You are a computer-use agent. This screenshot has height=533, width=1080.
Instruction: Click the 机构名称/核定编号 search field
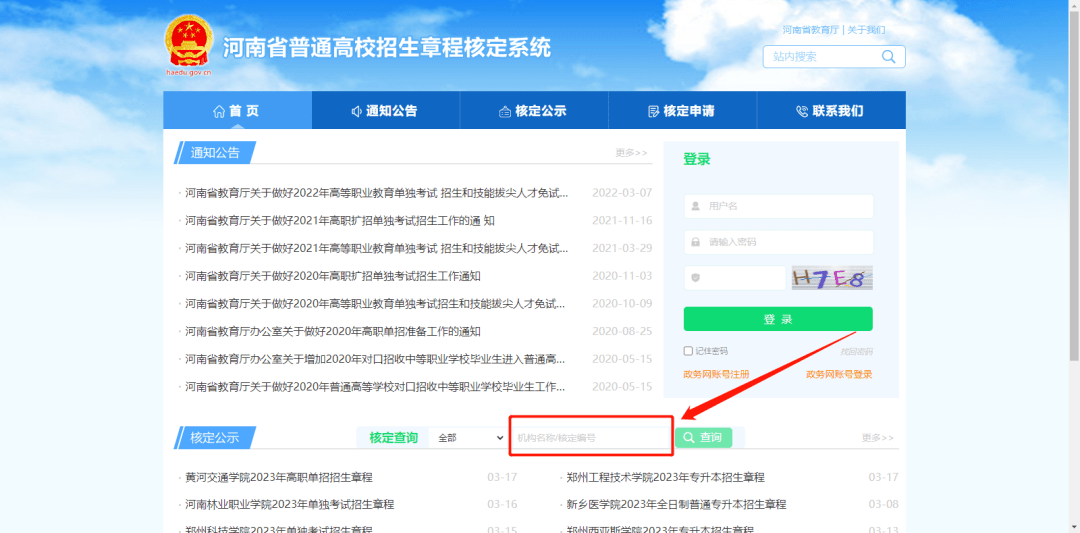coord(592,437)
